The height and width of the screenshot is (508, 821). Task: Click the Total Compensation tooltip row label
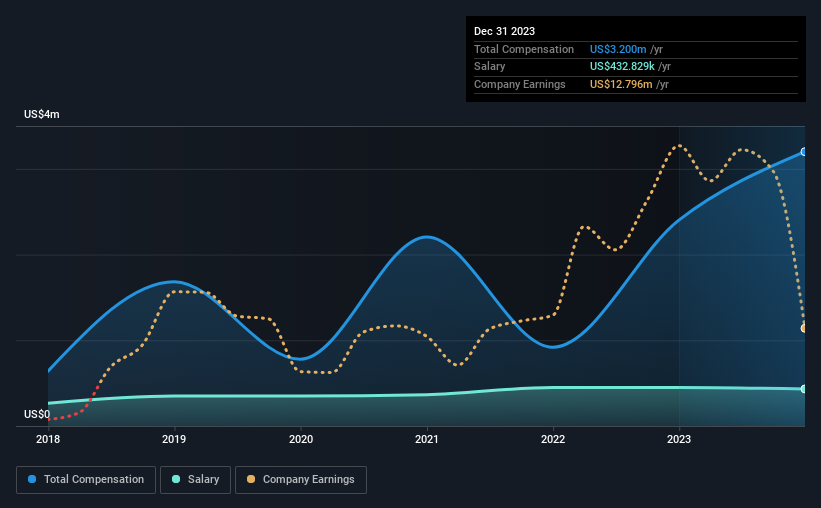[524, 49]
